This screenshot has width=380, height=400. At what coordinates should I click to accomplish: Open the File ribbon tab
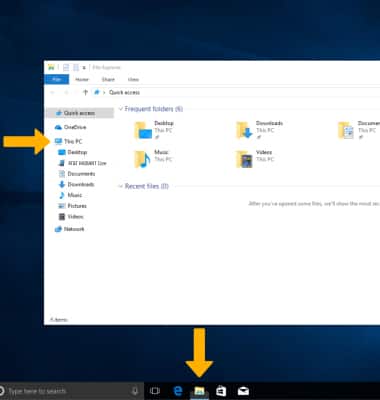pyautogui.click(x=57, y=79)
